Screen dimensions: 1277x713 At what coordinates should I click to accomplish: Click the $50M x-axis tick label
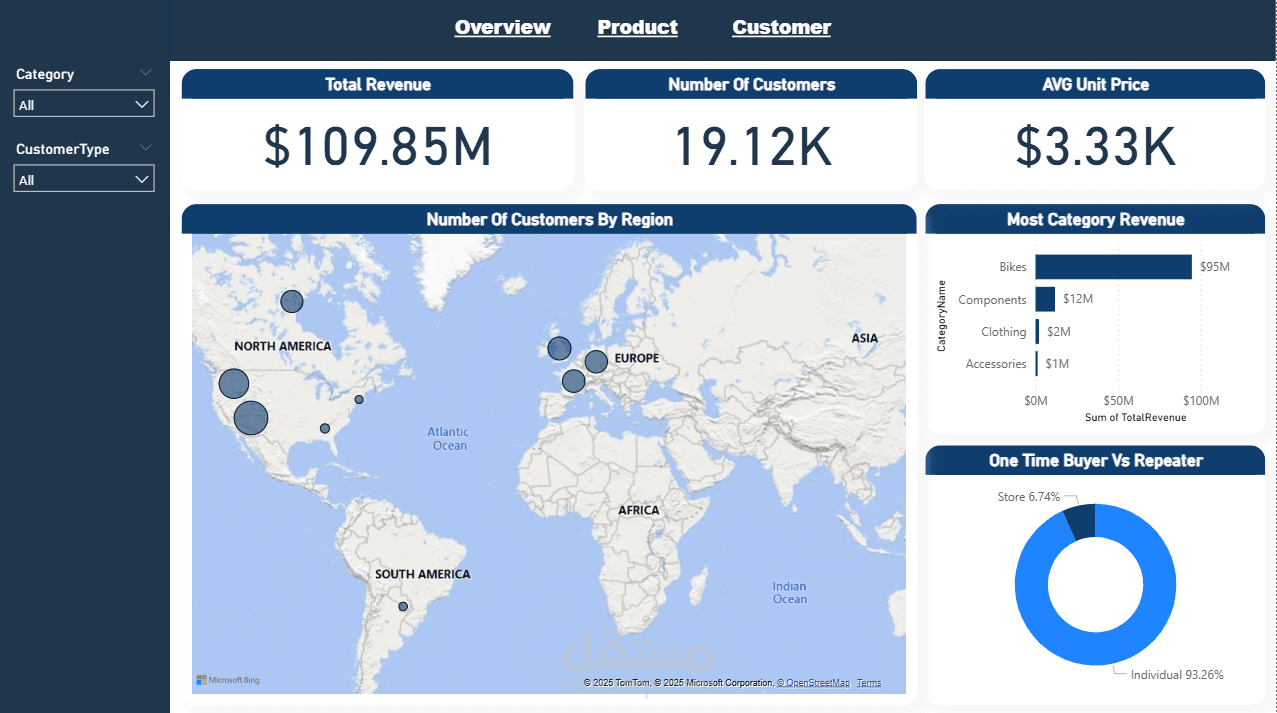(1118, 401)
